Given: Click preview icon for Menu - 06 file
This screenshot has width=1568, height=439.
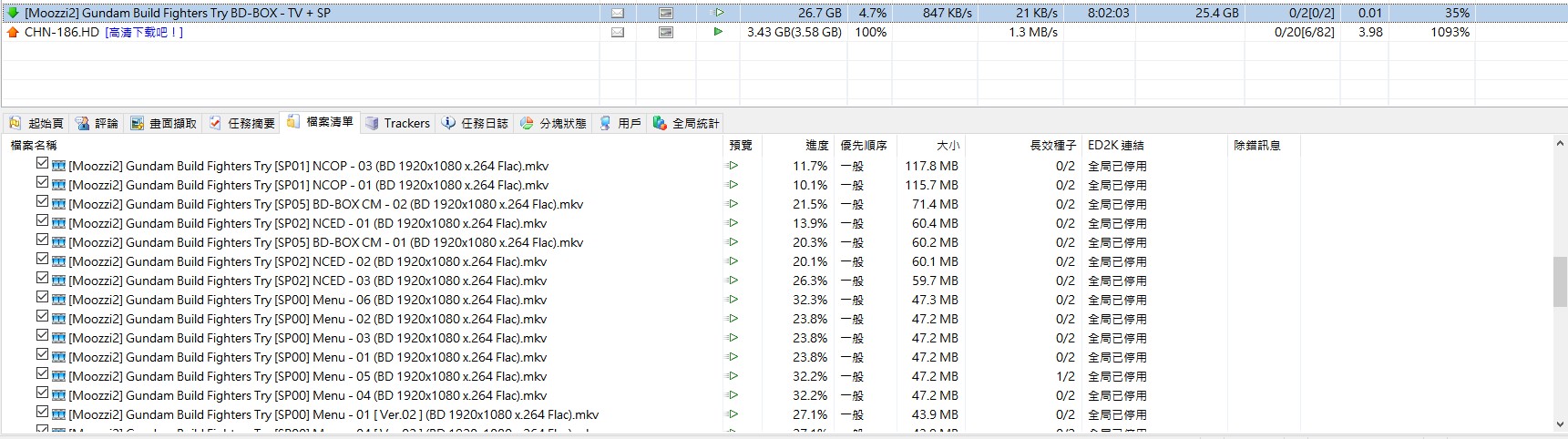Looking at the screenshot, I should click(732, 300).
